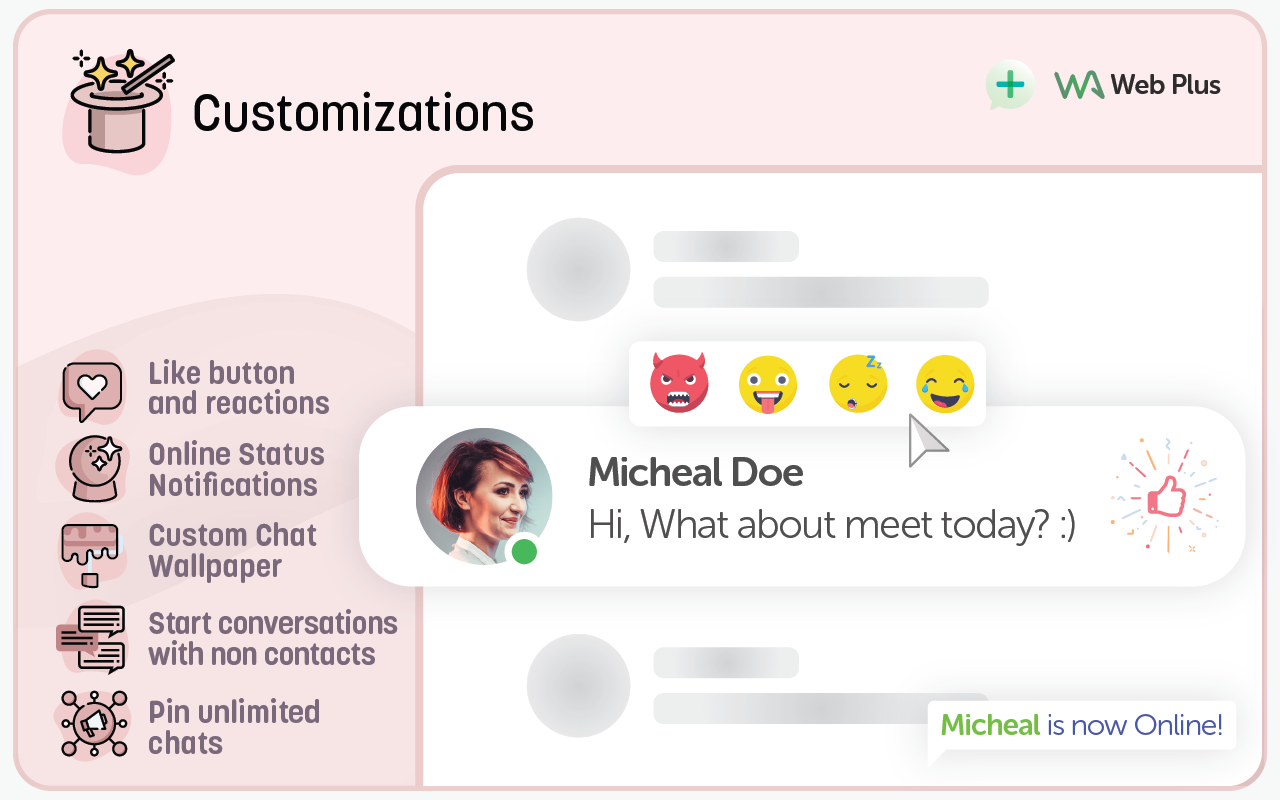
Task: Open Micheal Doe's profile picture
Action: coord(484,496)
